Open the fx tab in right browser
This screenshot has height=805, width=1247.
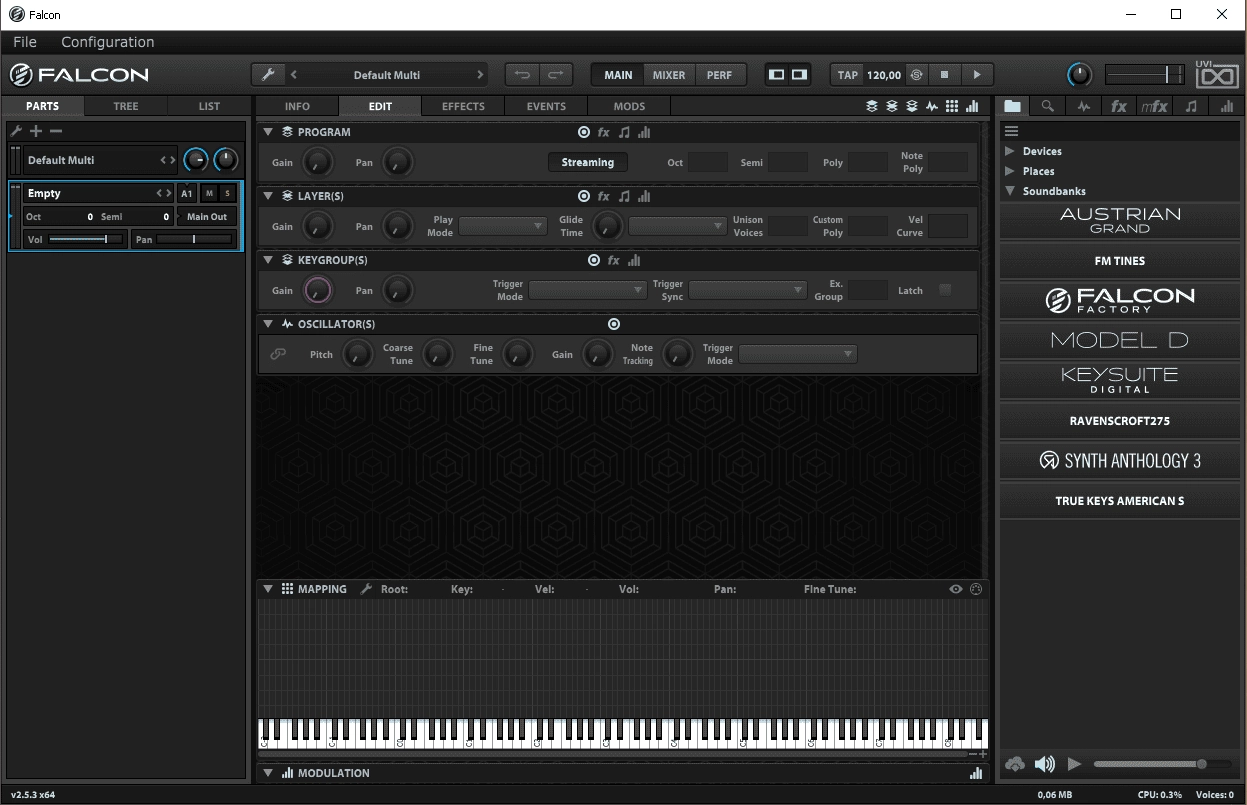coord(1119,106)
